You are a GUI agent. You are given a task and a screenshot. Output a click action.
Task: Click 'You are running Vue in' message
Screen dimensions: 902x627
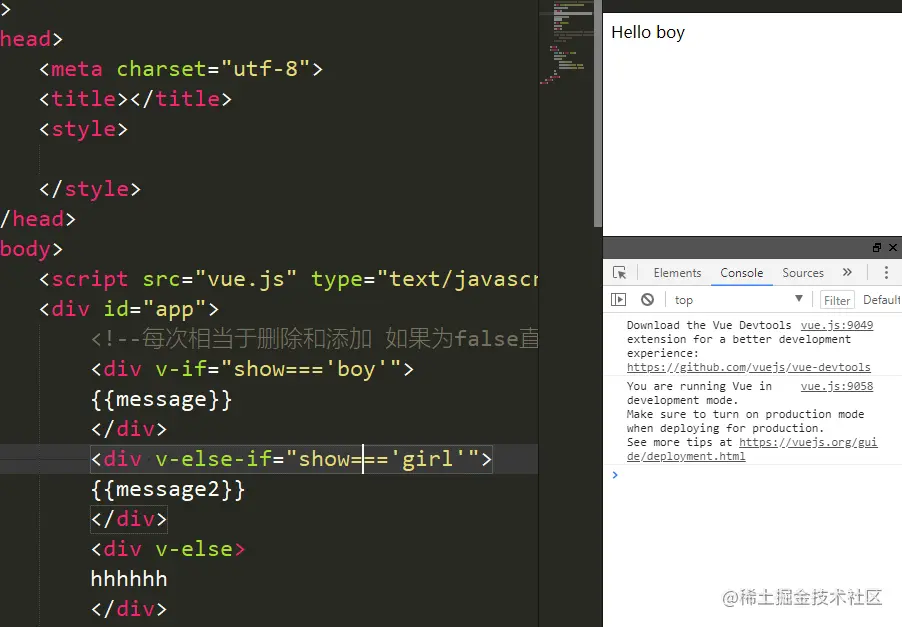[699, 386]
